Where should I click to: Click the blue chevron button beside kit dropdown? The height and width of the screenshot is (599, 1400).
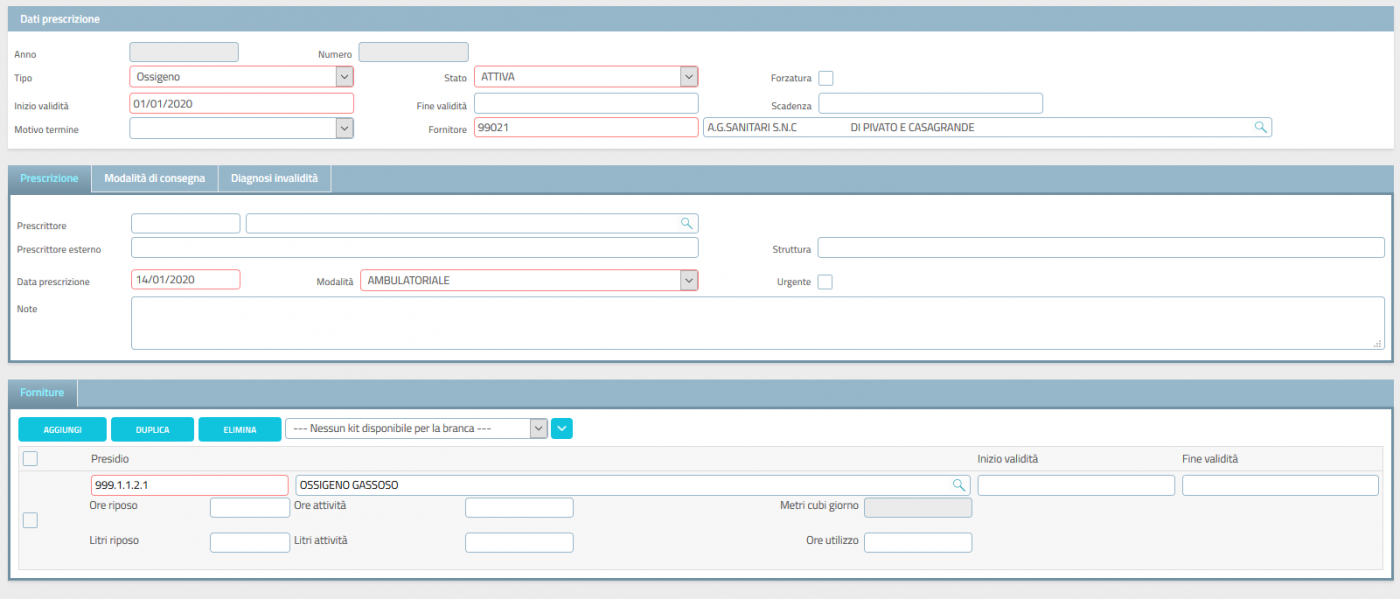click(562, 428)
